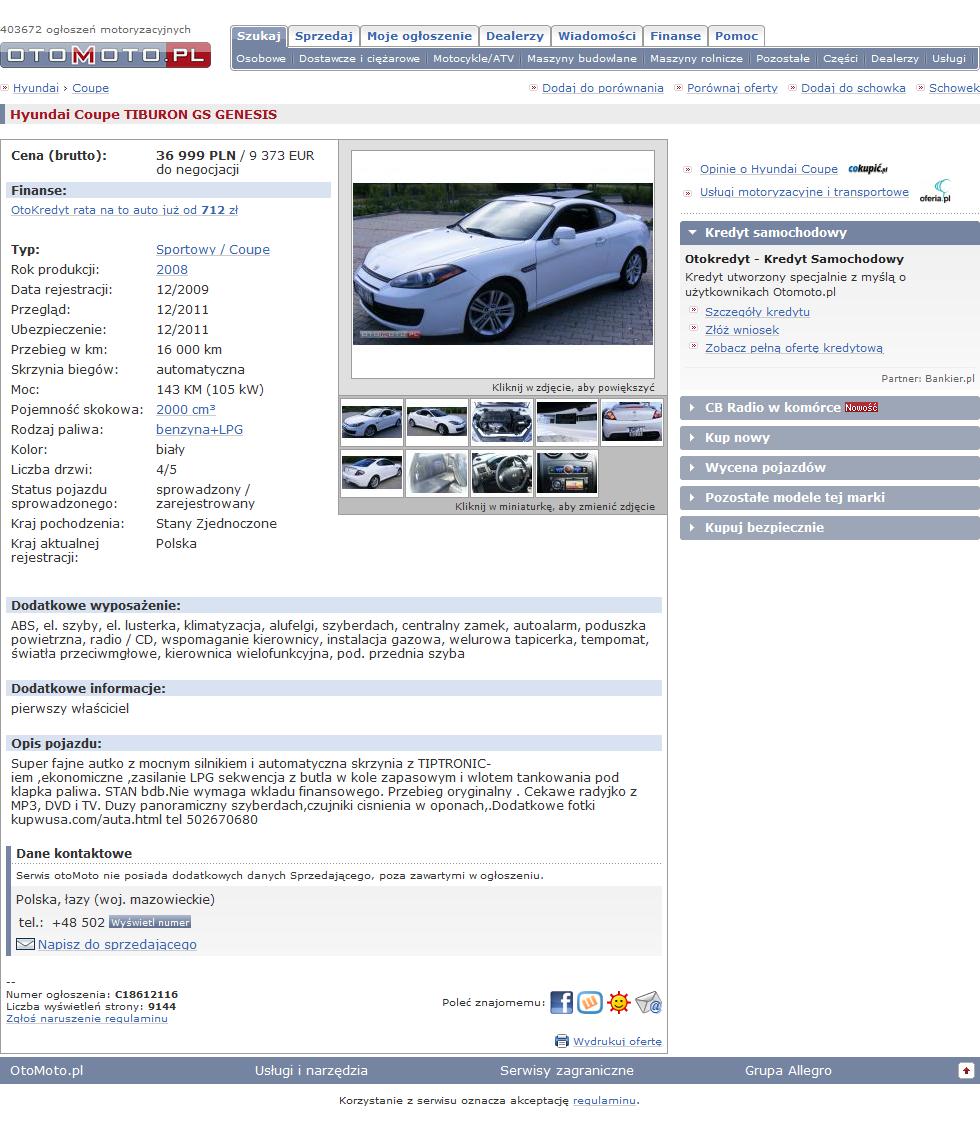This screenshot has width=980, height=1126.
Task: Share the offer on Facebook
Action: (561, 1002)
